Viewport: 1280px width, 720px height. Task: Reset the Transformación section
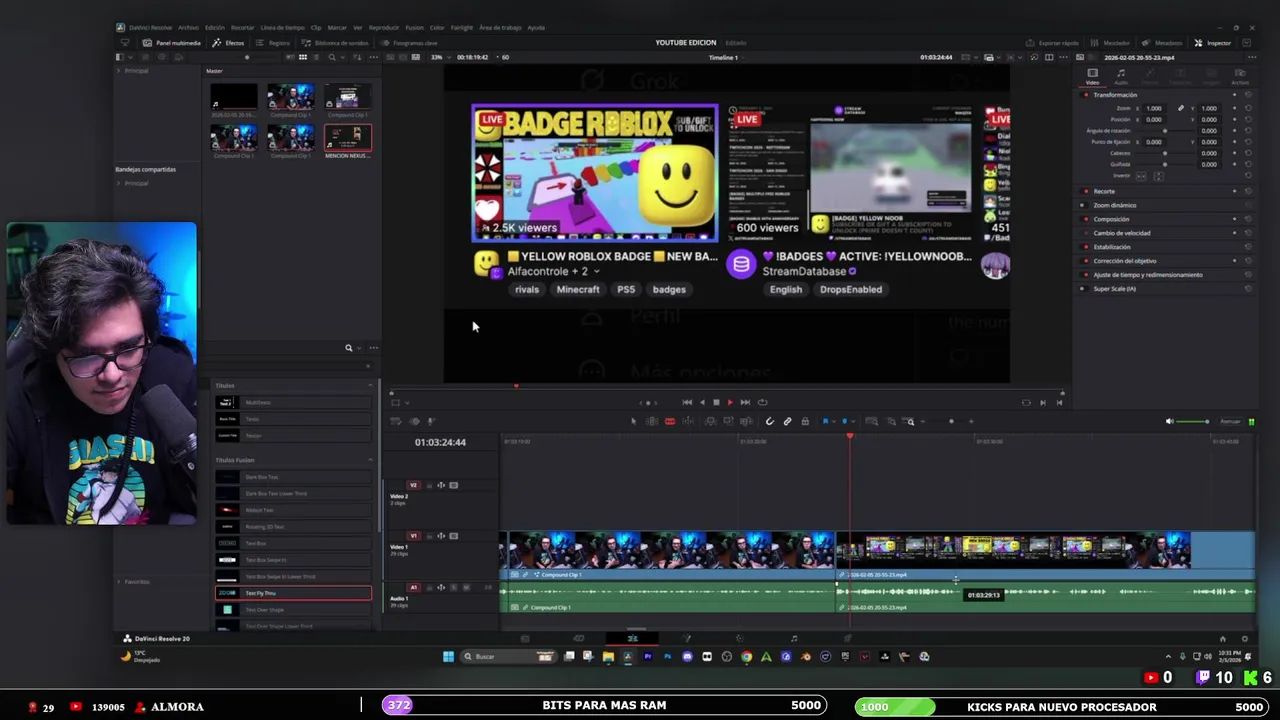coord(1248,95)
